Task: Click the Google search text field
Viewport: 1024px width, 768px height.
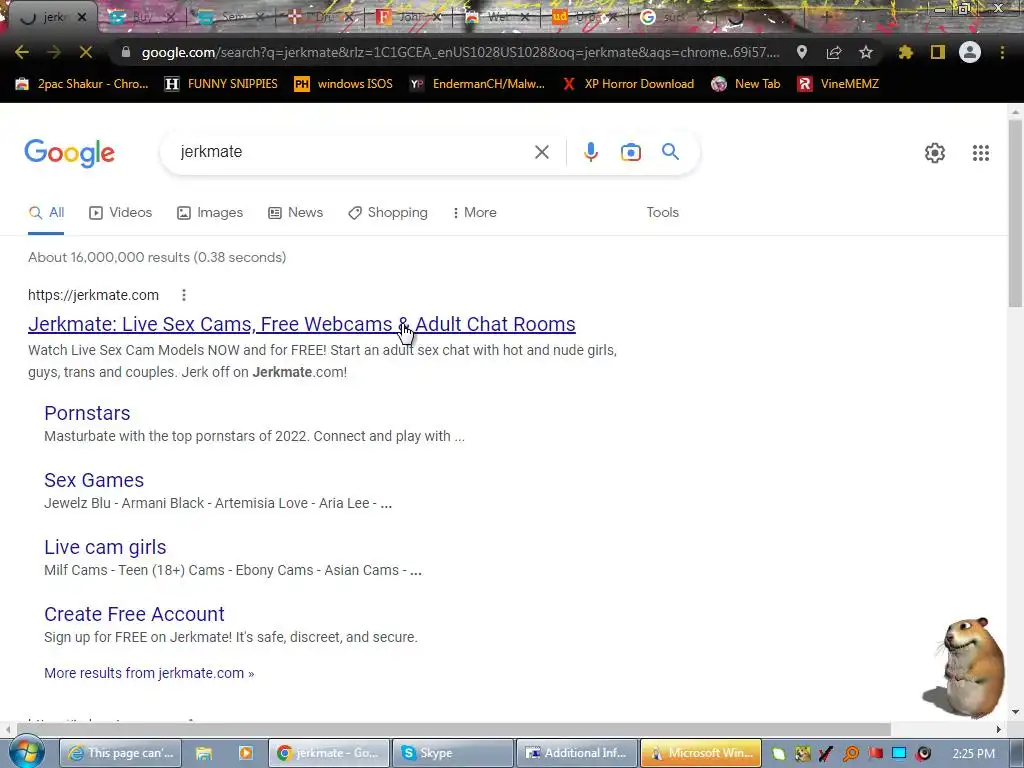Action: point(353,152)
